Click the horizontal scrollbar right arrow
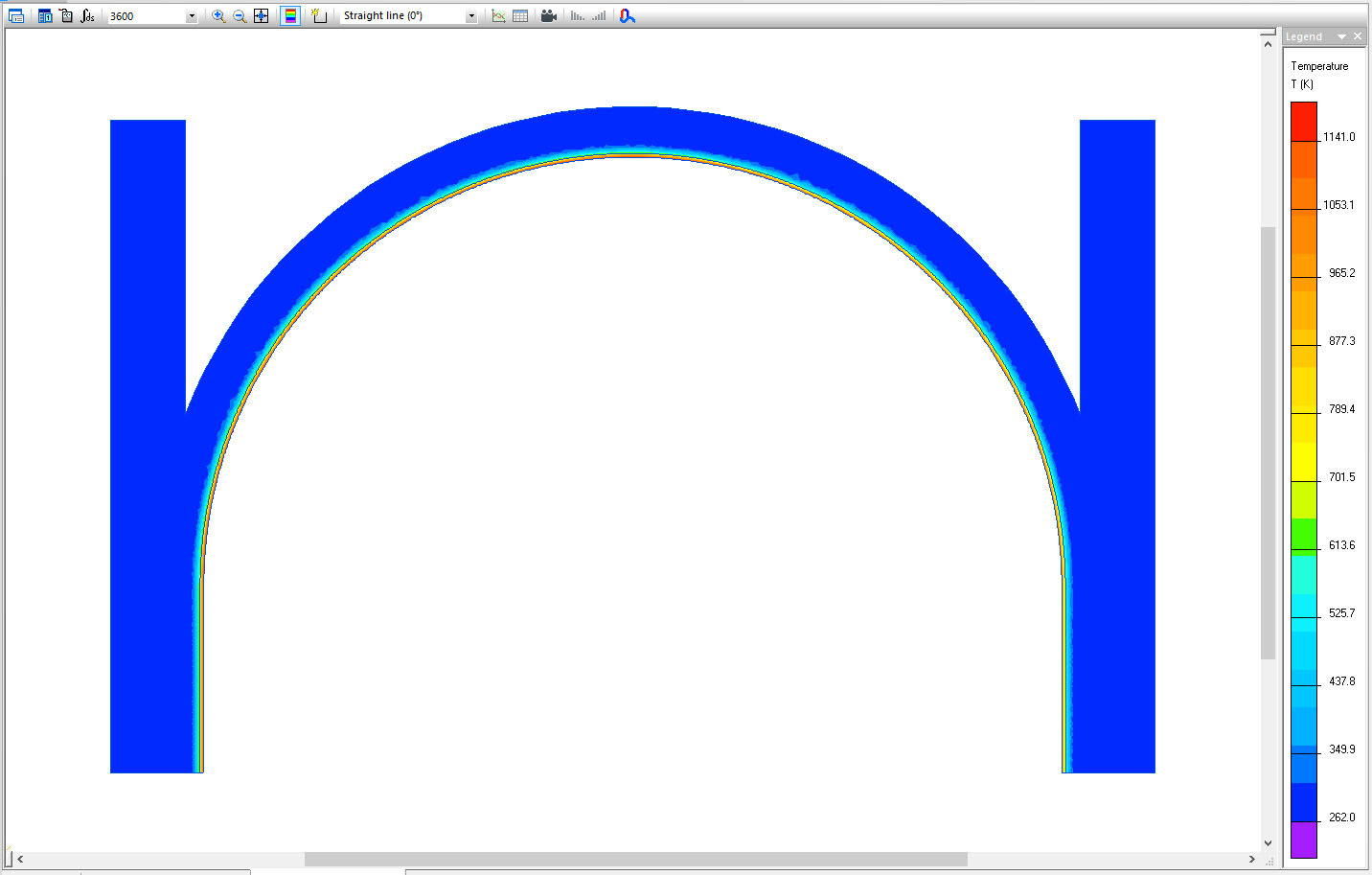This screenshot has height=875, width=1372. (x=1251, y=859)
